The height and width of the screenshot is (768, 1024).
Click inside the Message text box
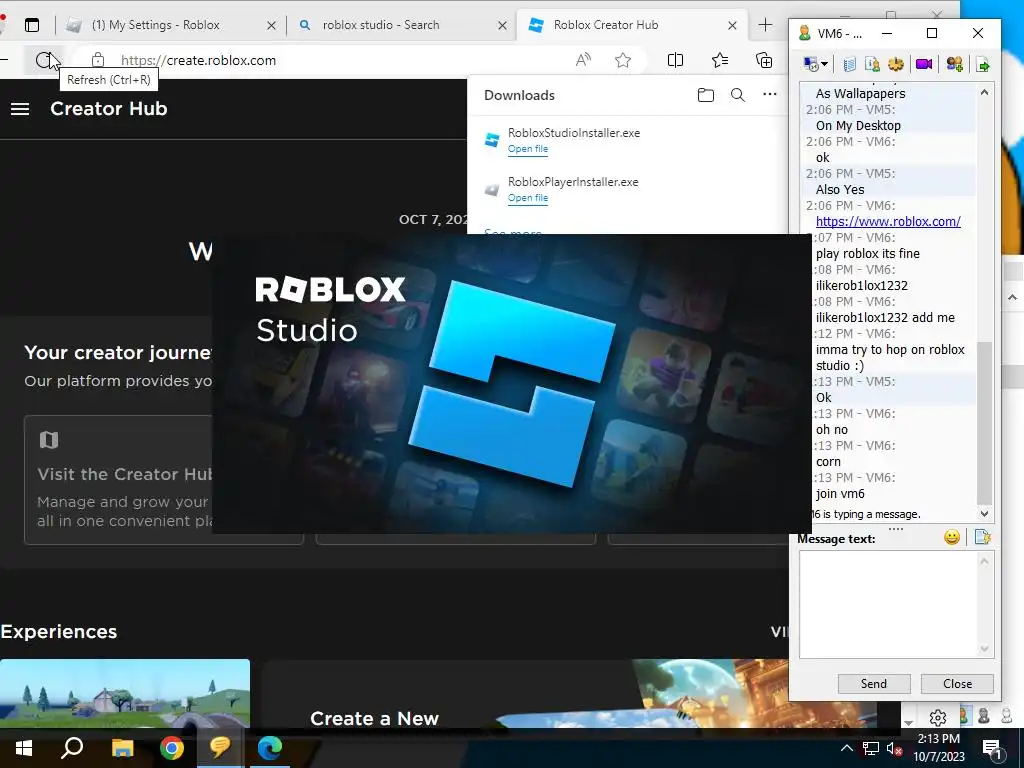point(888,604)
